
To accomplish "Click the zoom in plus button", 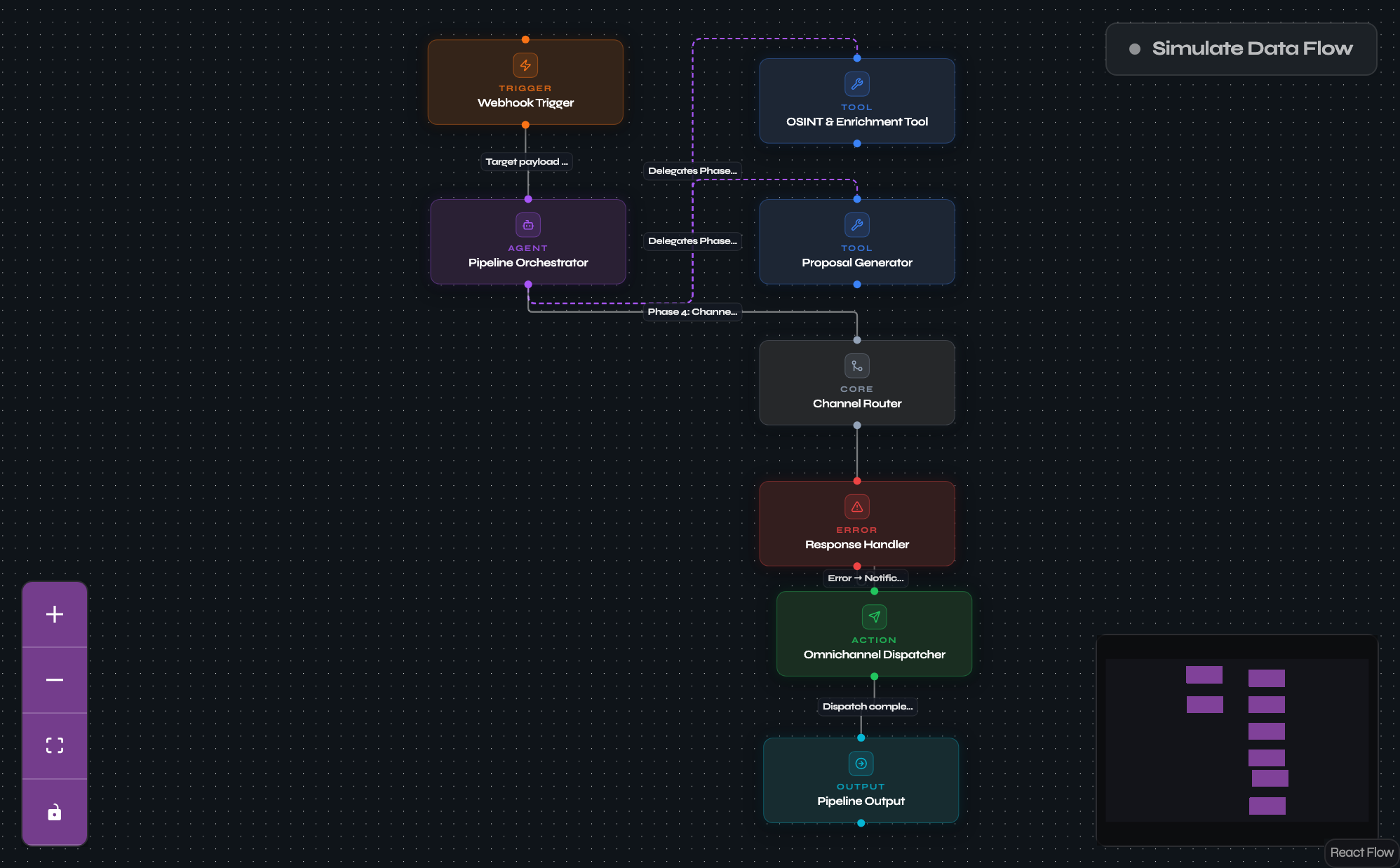I will (55, 614).
